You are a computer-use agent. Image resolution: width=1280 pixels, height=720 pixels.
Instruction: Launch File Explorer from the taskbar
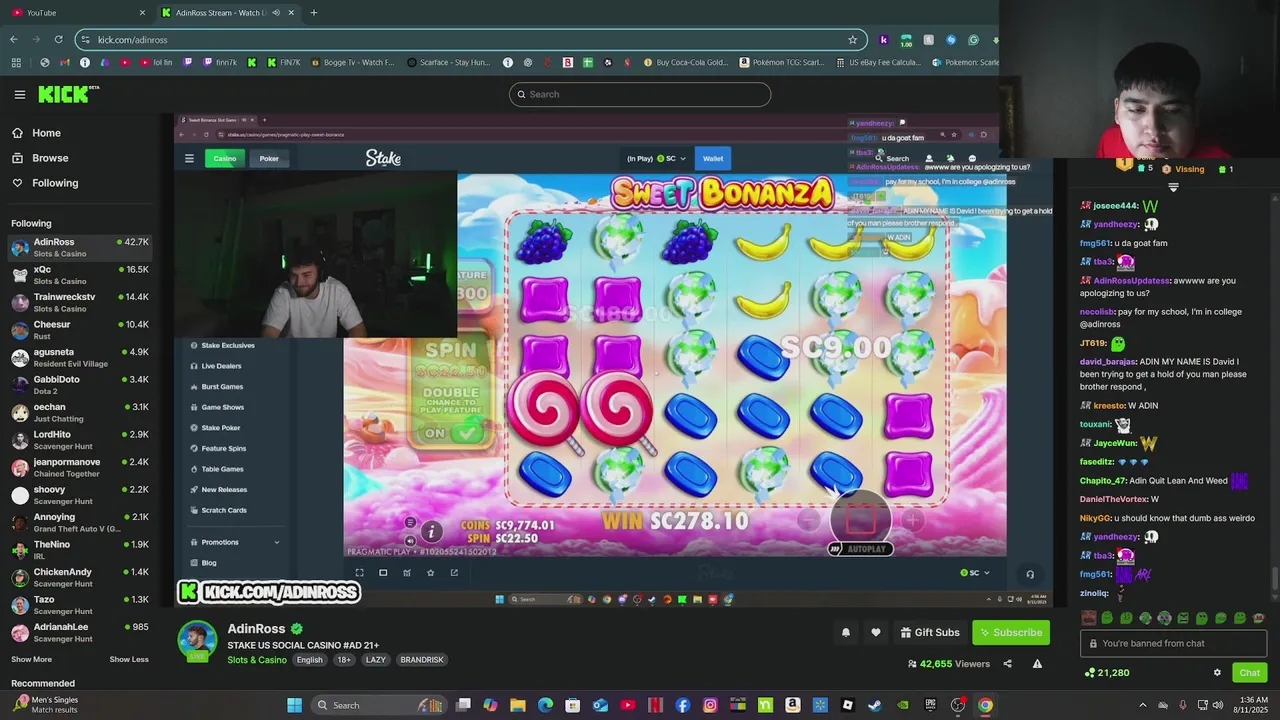point(518,705)
